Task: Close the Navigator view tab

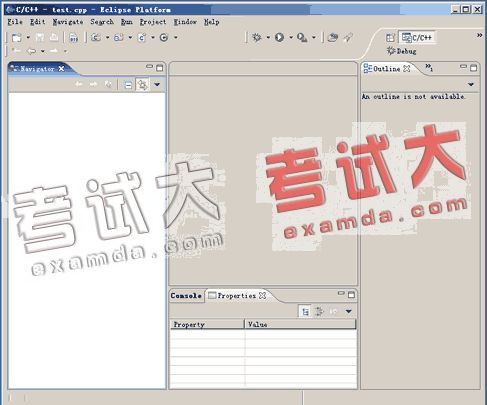Action: tap(61, 68)
